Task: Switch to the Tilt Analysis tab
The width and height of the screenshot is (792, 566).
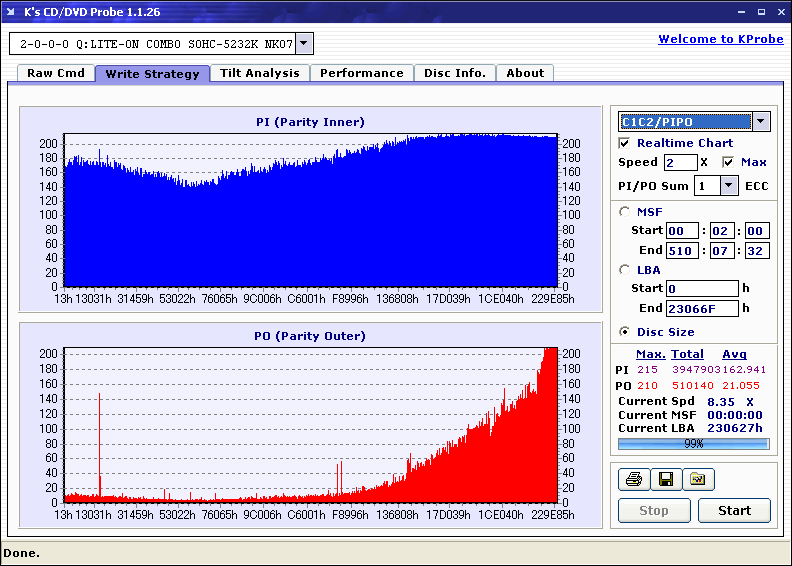Action: click(x=260, y=73)
